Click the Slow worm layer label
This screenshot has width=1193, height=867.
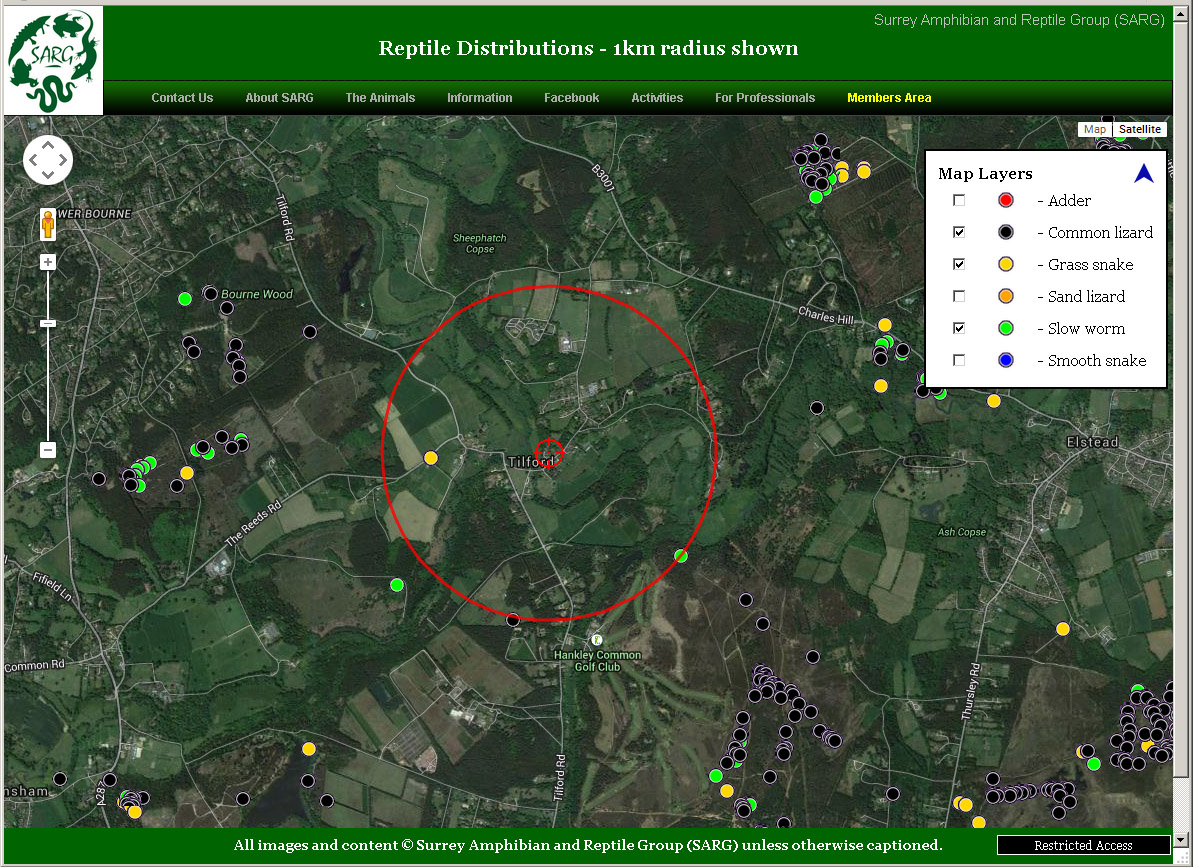[1086, 329]
